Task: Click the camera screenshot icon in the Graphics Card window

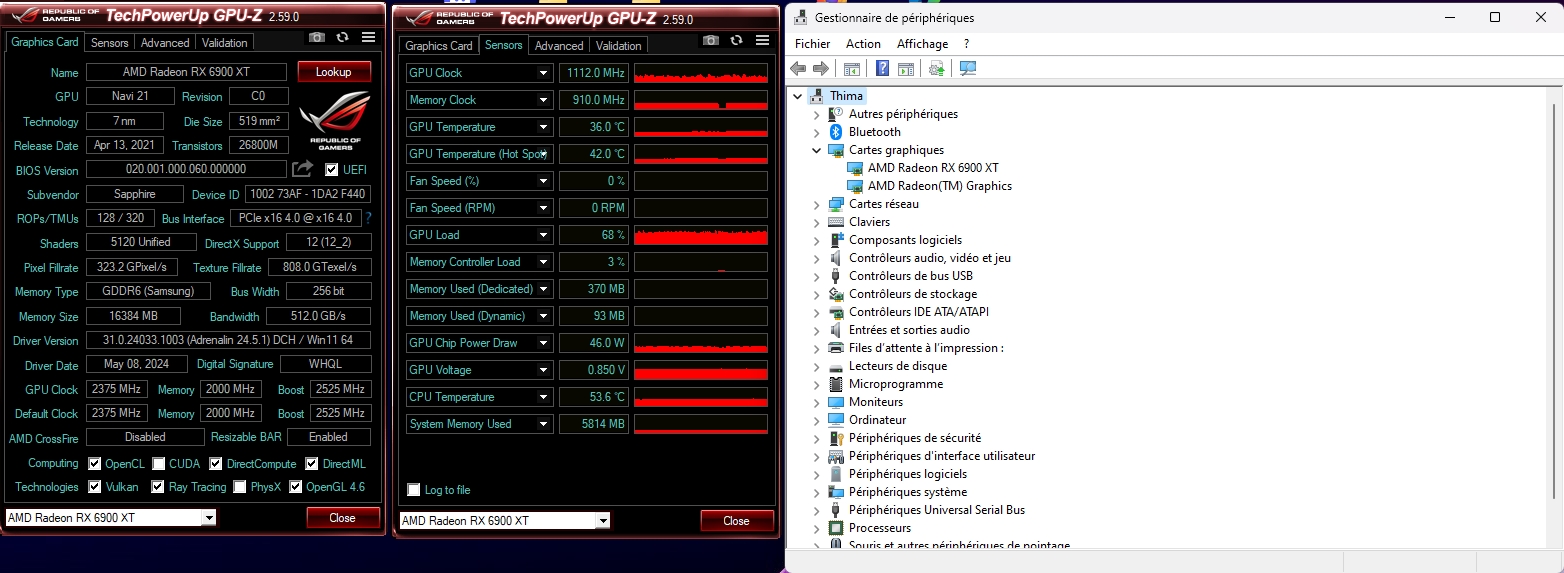Action: click(x=317, y=37)
